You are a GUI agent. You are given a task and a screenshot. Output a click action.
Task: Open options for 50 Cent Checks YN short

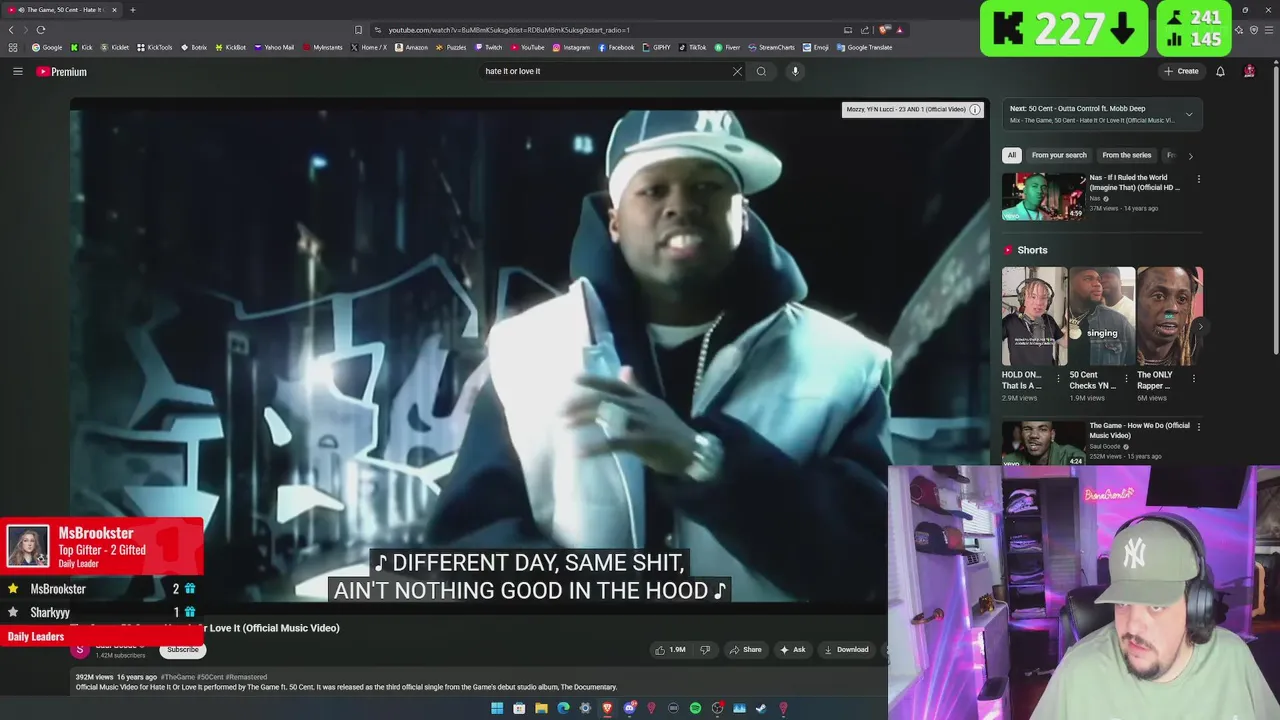click(1125, 379)
